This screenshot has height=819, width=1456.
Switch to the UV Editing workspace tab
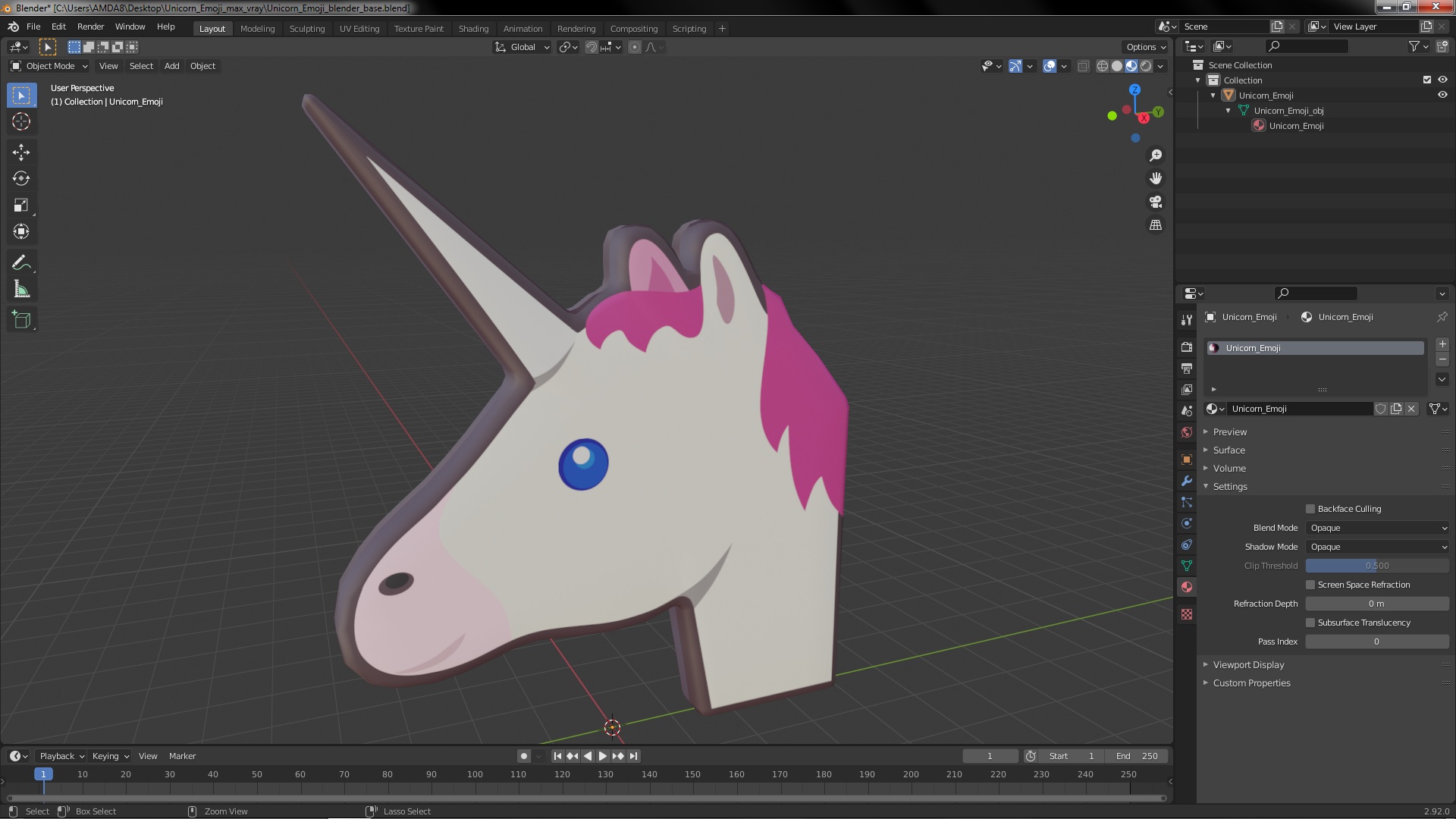tap(359, 29)
